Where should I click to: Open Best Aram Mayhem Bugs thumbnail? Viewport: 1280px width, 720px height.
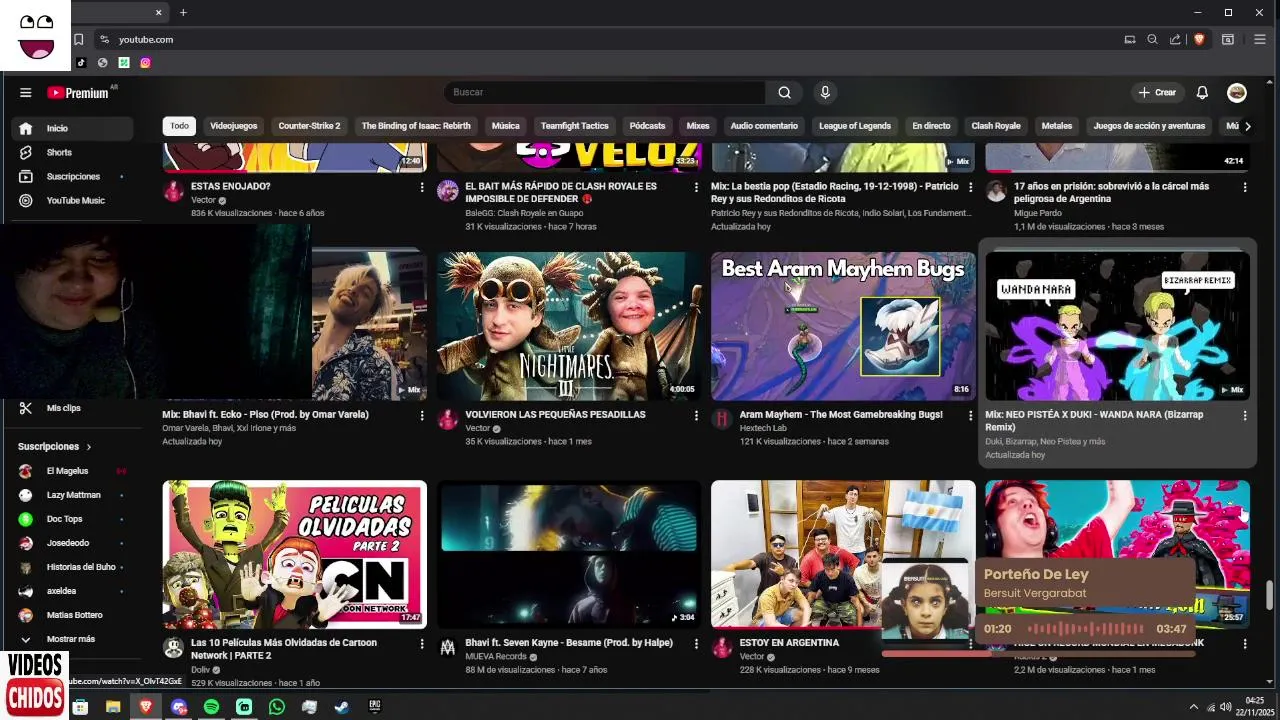(843, 326)
